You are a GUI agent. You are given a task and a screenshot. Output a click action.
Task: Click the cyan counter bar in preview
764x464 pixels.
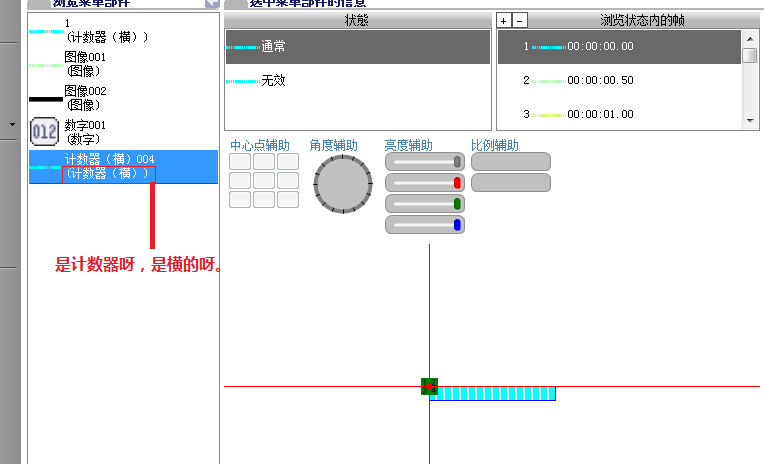493,393
